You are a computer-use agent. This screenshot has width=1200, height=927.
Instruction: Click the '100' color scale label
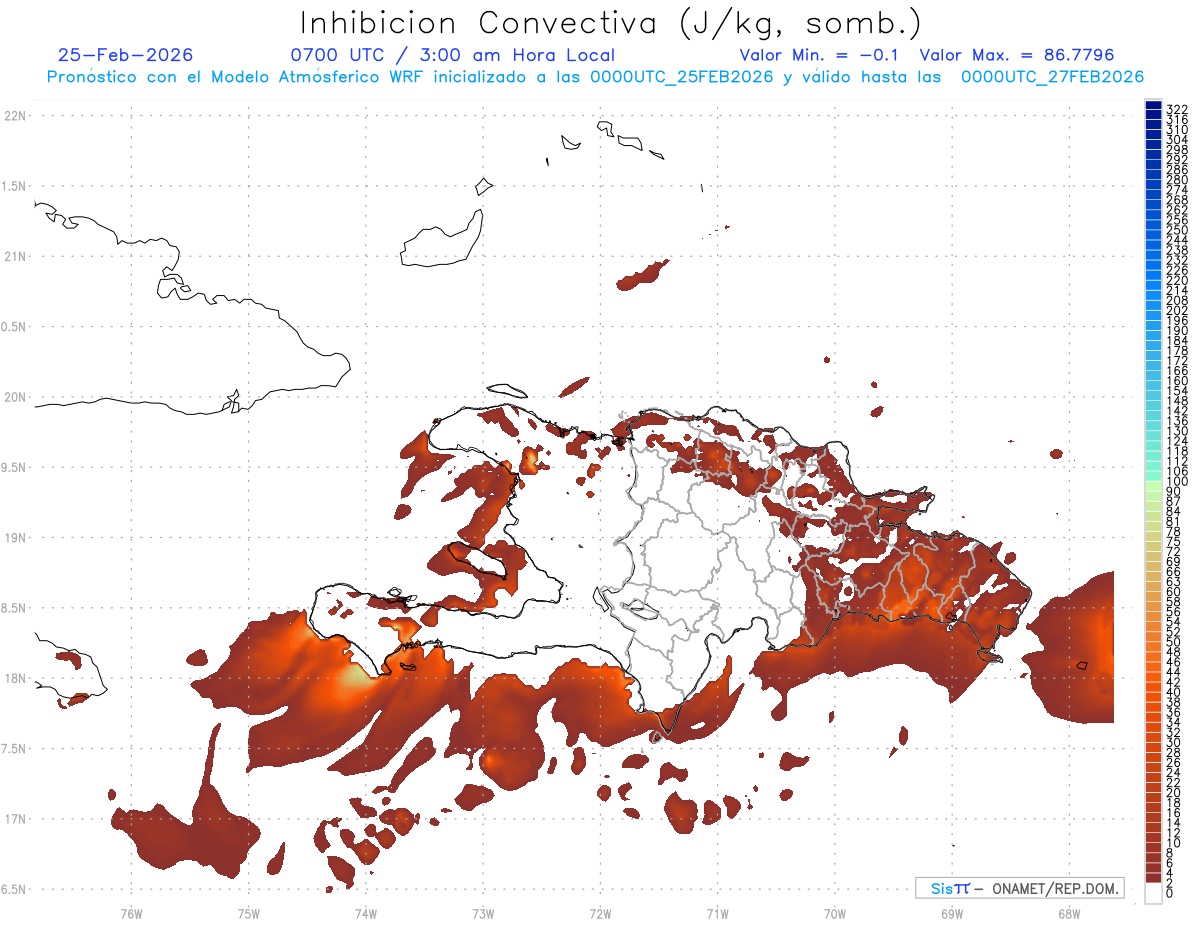pyautogui.click(x=1177, y=482)
